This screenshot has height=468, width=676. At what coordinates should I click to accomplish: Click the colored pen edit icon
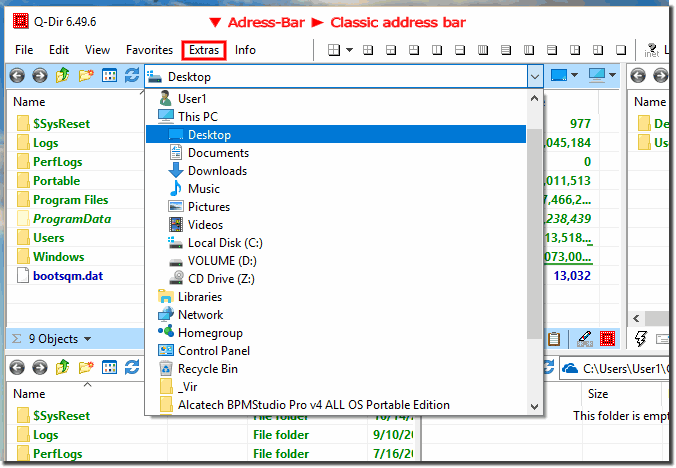585,339
